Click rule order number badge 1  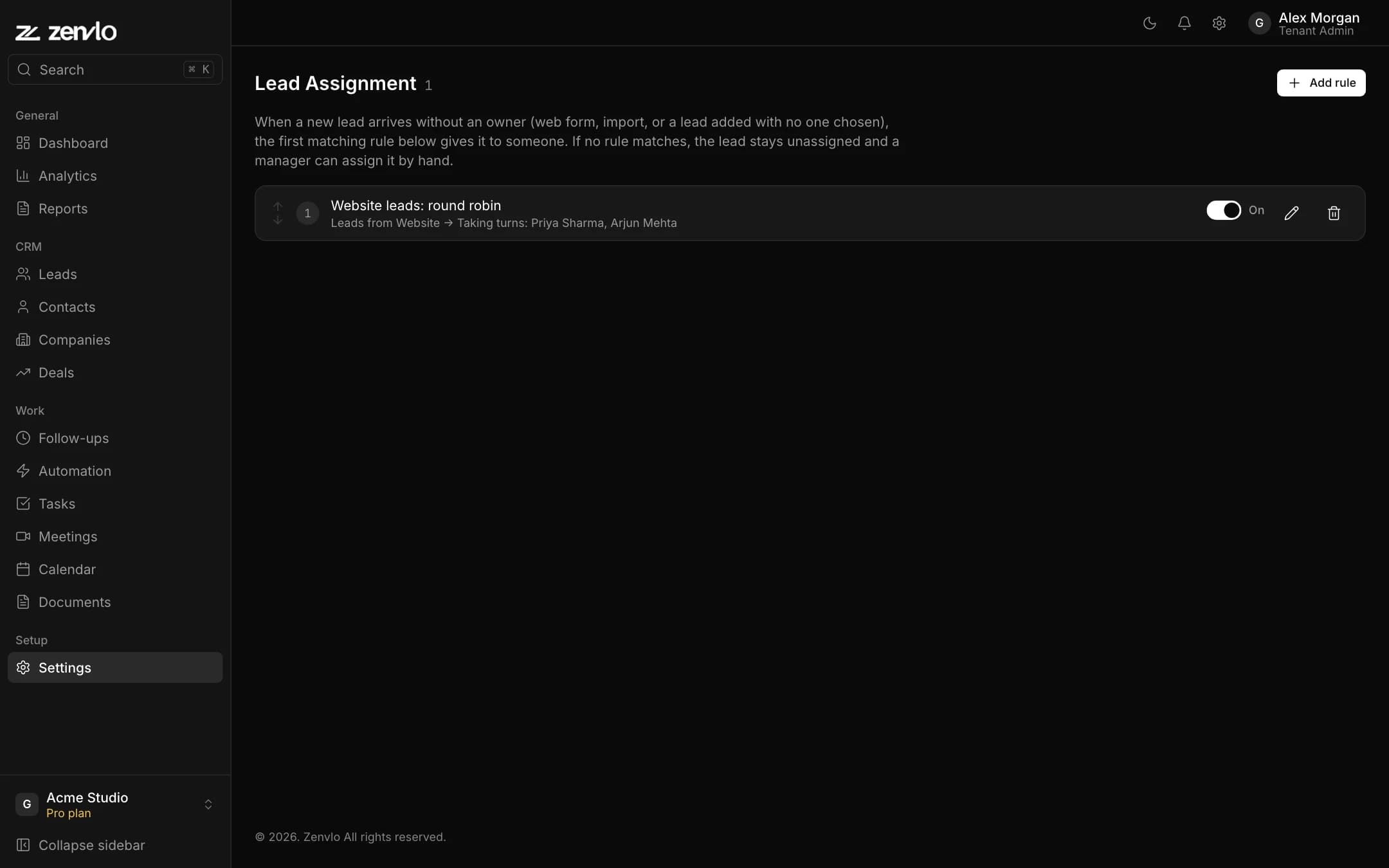tap(307, 213)
